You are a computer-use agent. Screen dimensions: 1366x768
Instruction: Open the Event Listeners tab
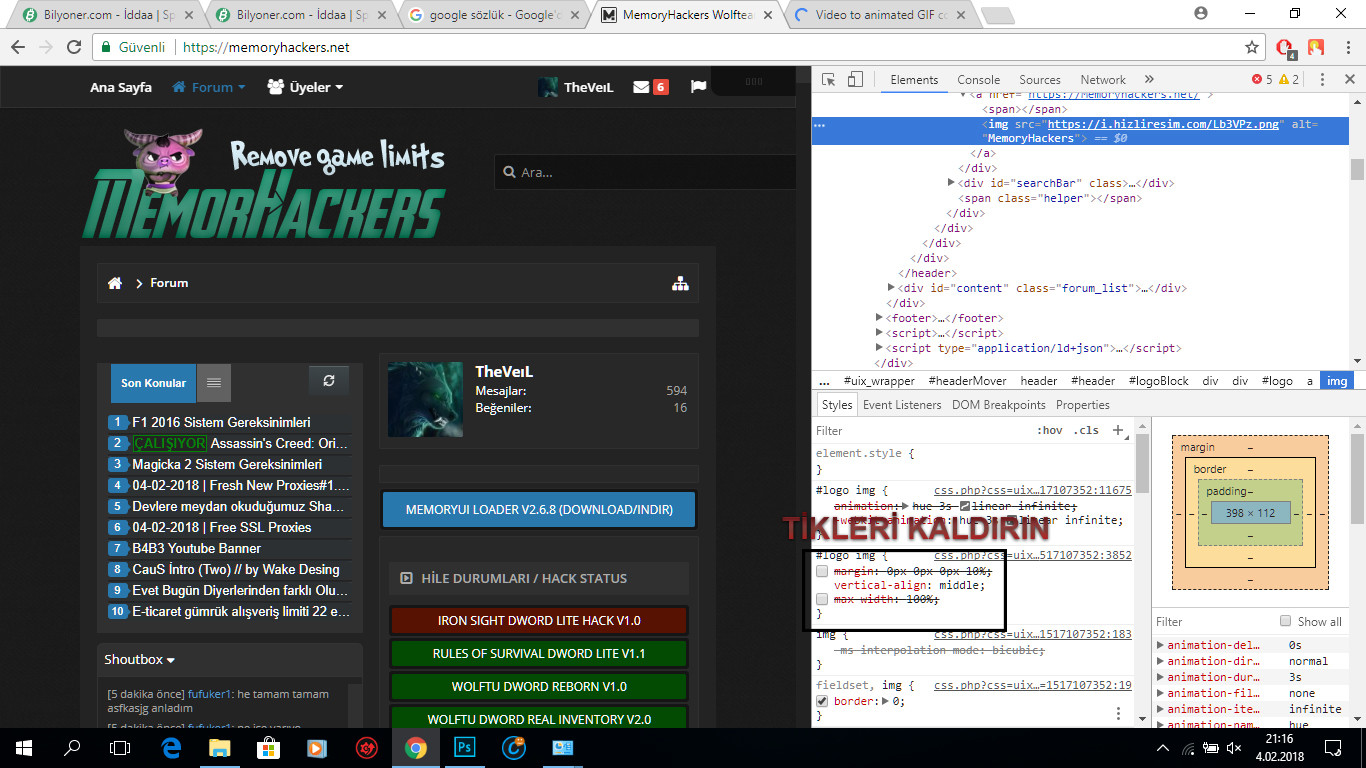coord(902,405)
